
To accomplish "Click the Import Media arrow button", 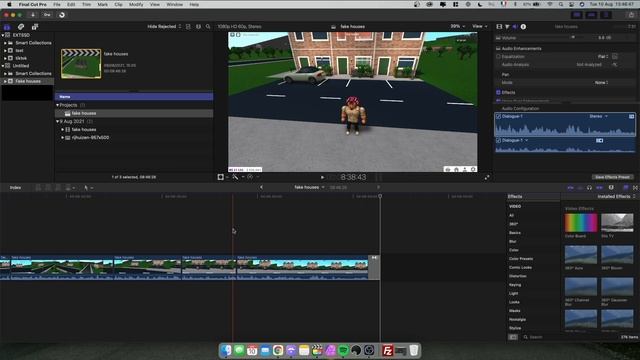I will 33,15.
